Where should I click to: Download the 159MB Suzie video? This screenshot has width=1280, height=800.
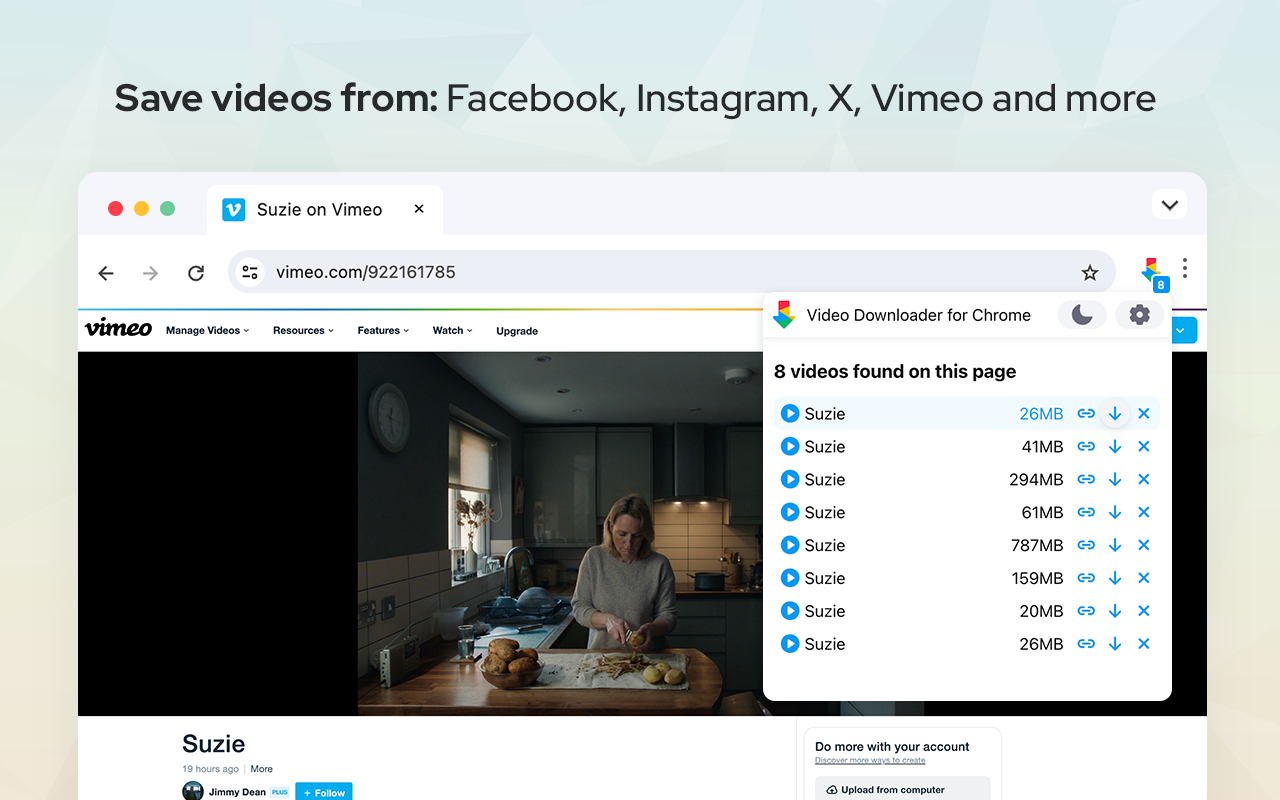coord(1115,579)
